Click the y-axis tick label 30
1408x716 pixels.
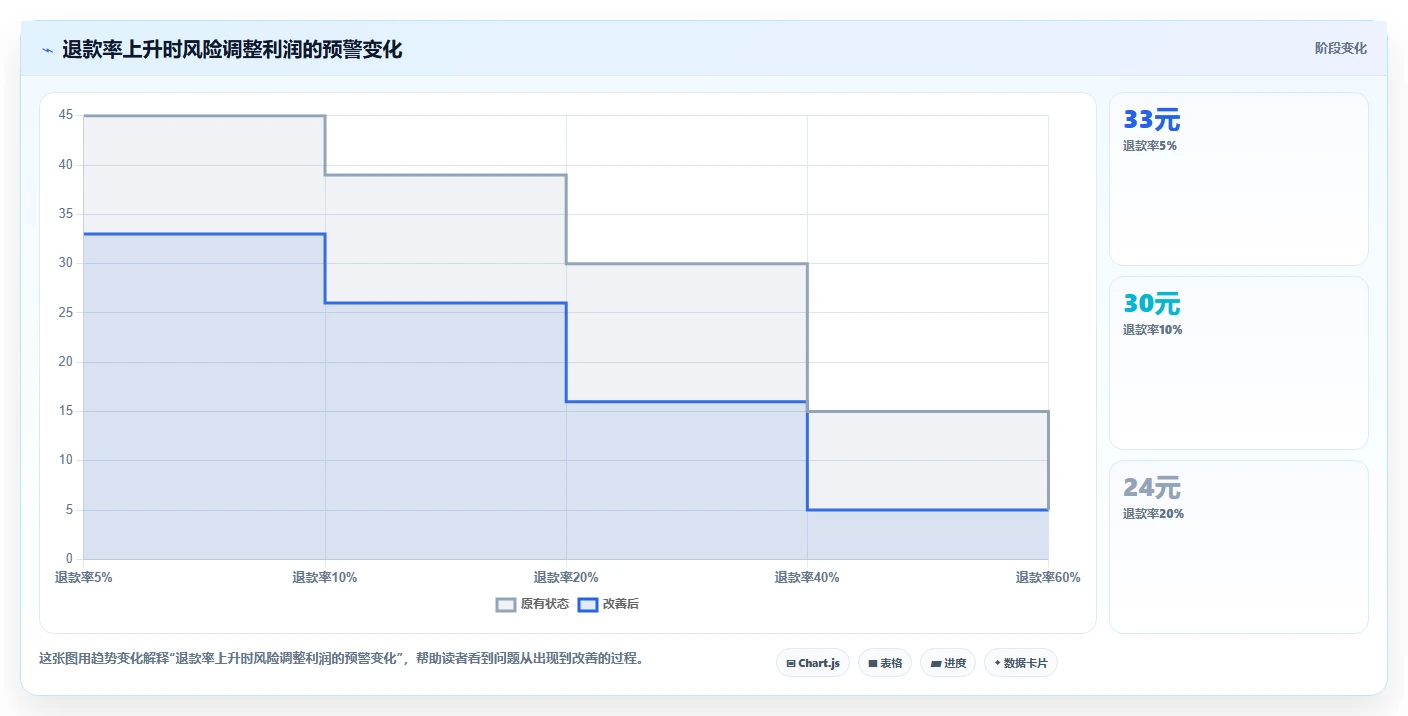[66, 263]
